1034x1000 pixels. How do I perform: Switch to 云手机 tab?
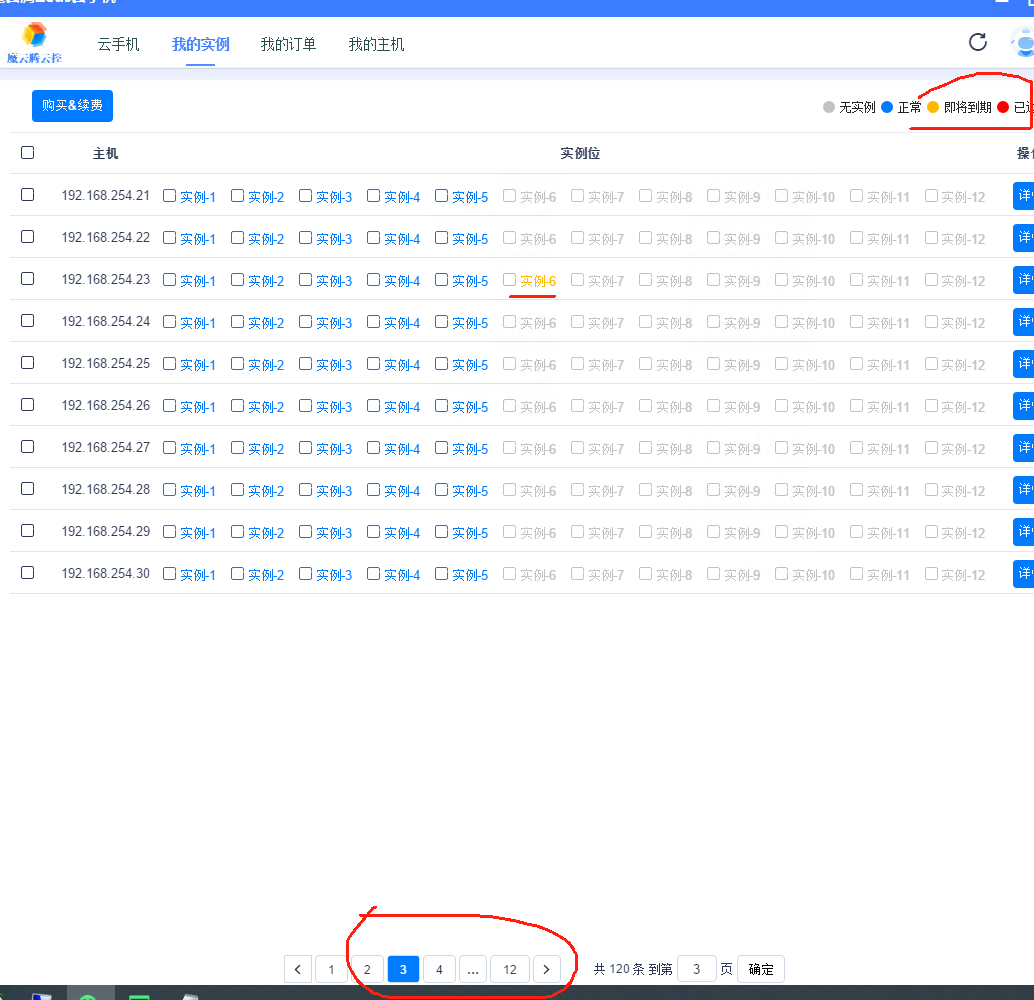118,44
